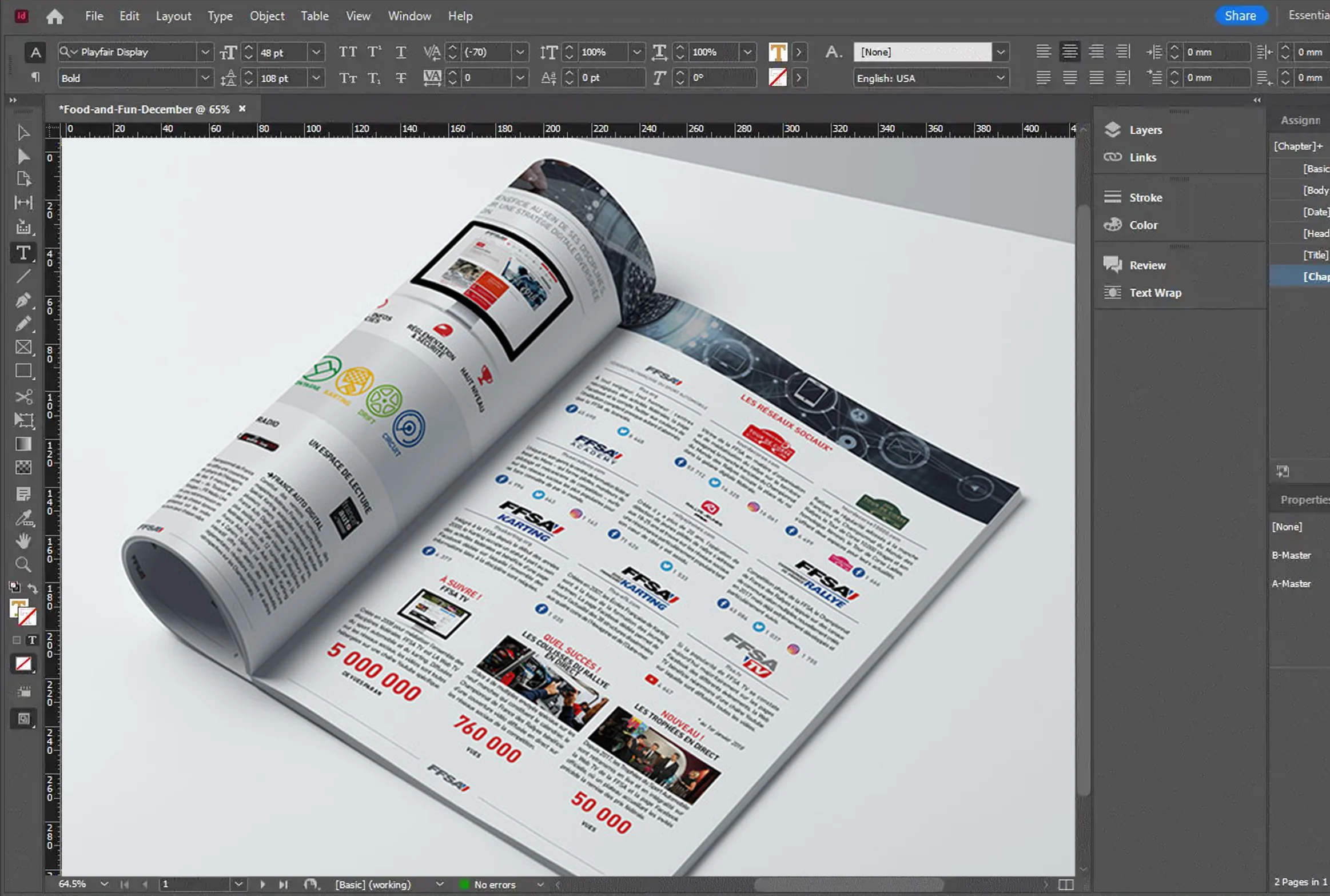Click the blue Share button
Image resolution: width=1330 pixels, height=896 pixels.
pyautogui.click(x=1240, y=15)
